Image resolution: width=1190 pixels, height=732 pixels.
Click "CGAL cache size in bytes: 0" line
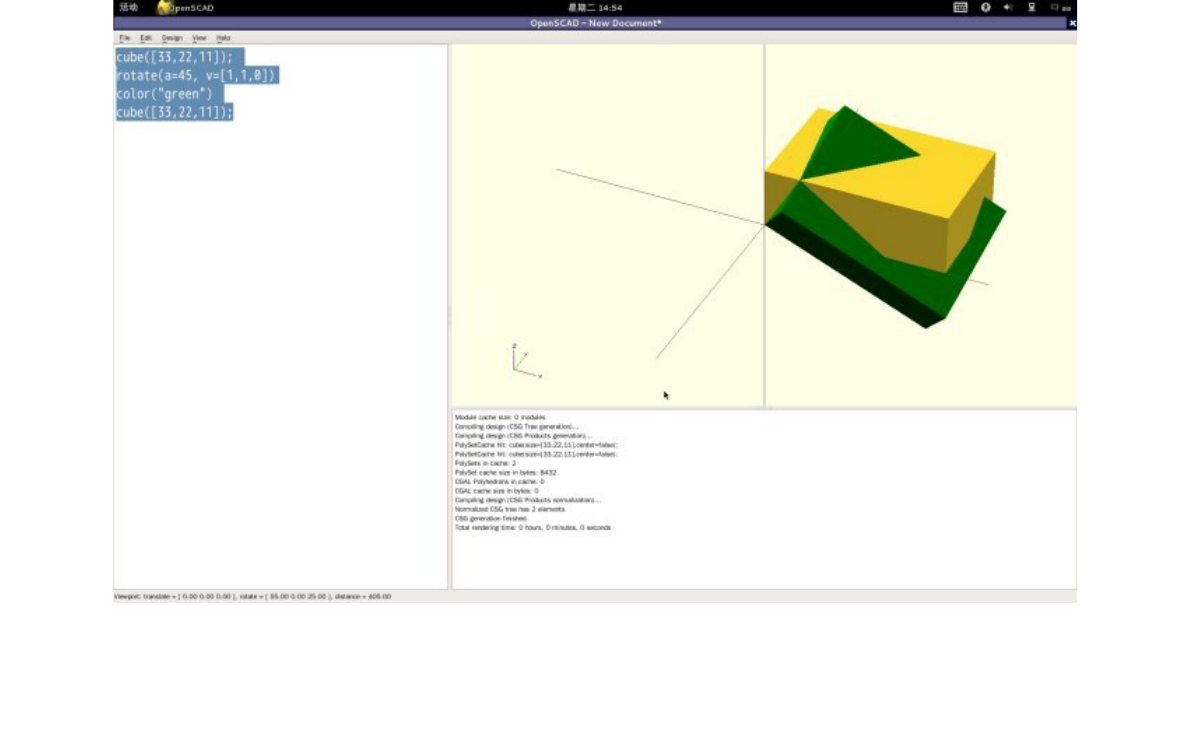(x=496, y=491)
